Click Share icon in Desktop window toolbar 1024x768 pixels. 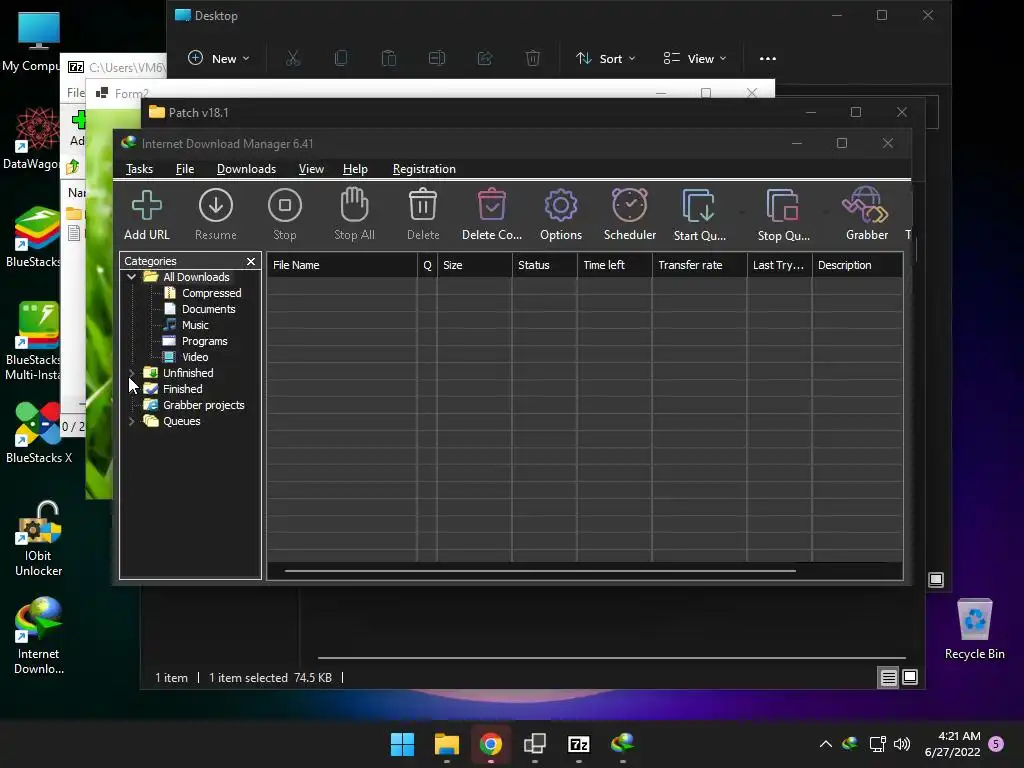coord(485,59)
